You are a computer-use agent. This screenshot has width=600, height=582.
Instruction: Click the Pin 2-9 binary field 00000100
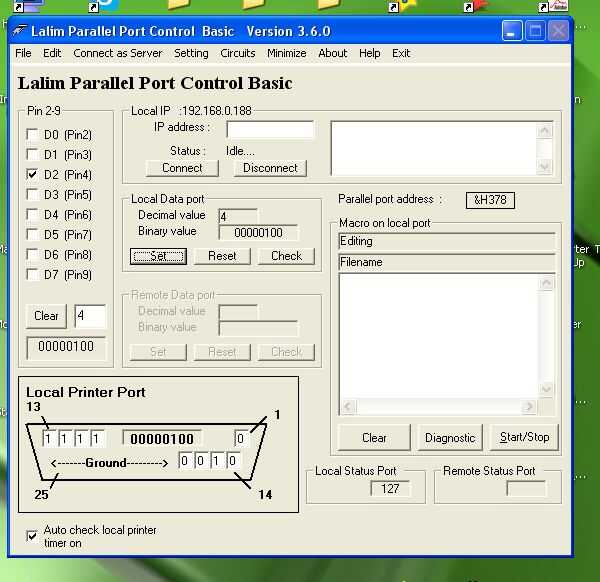[66, 347]
